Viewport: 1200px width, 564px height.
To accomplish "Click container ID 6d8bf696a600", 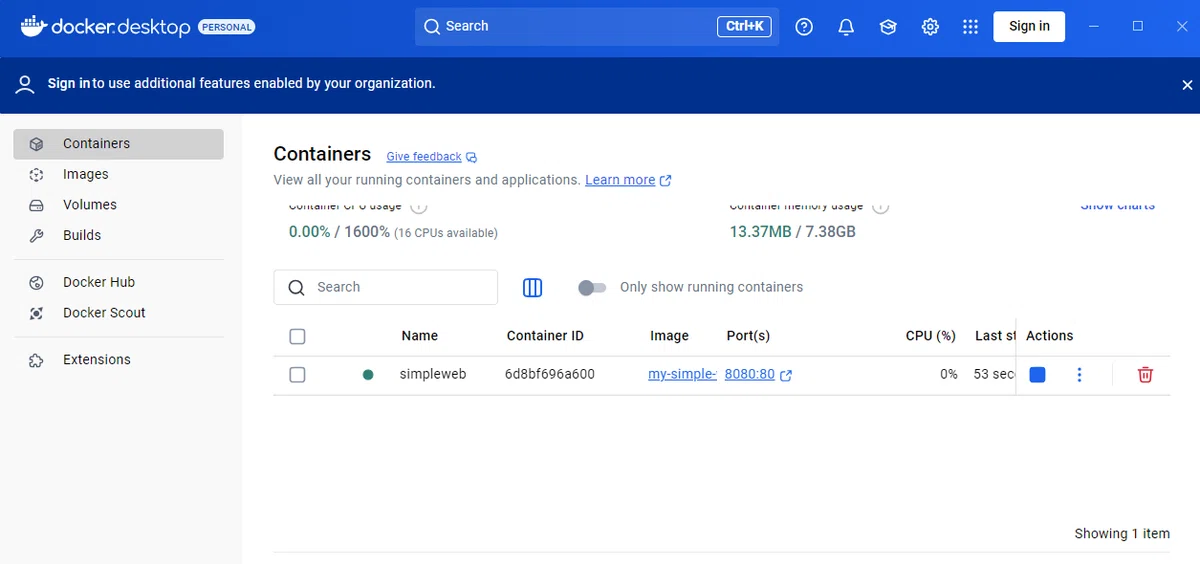I will point(550,374).
